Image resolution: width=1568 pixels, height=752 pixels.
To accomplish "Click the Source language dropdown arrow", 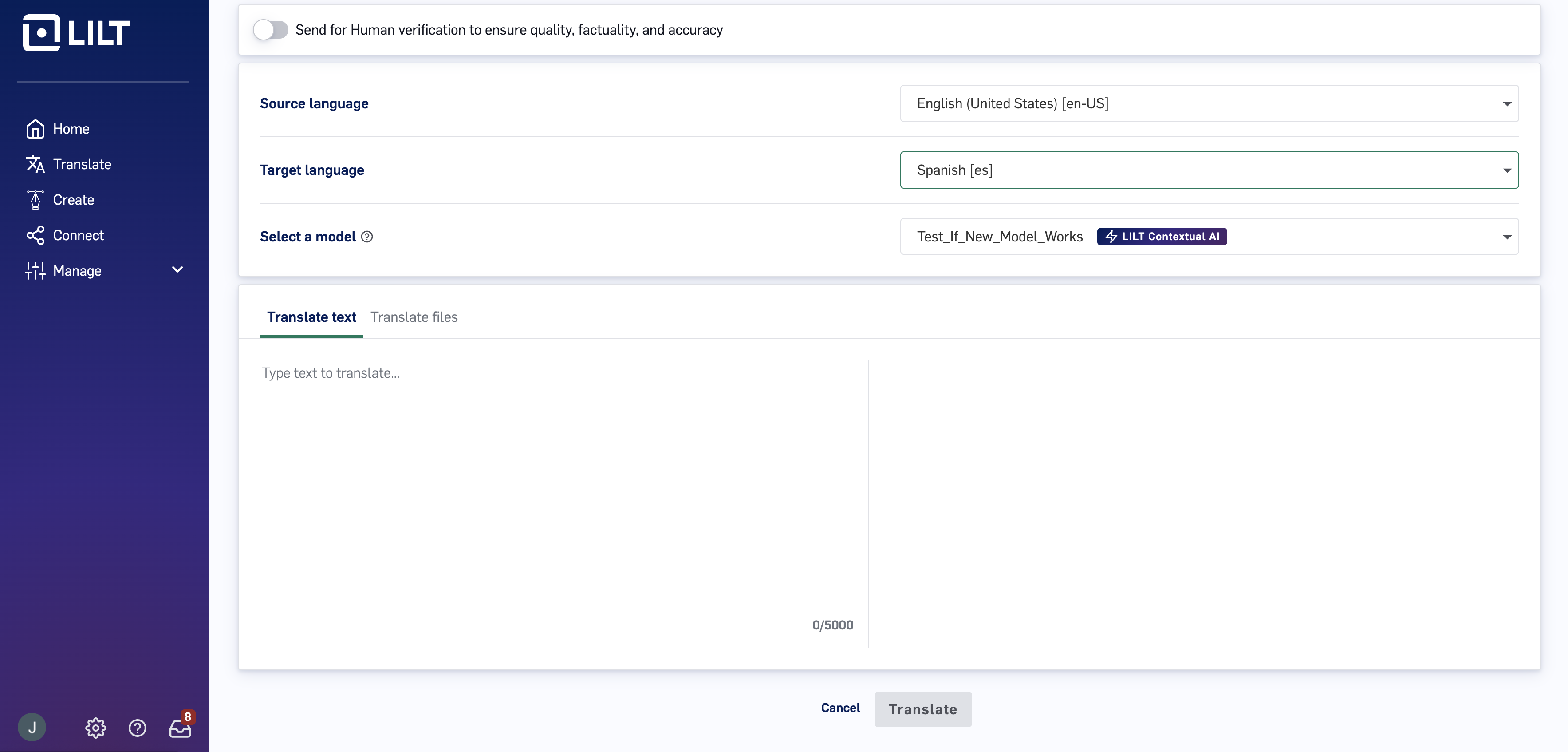I will point(1507,104).
